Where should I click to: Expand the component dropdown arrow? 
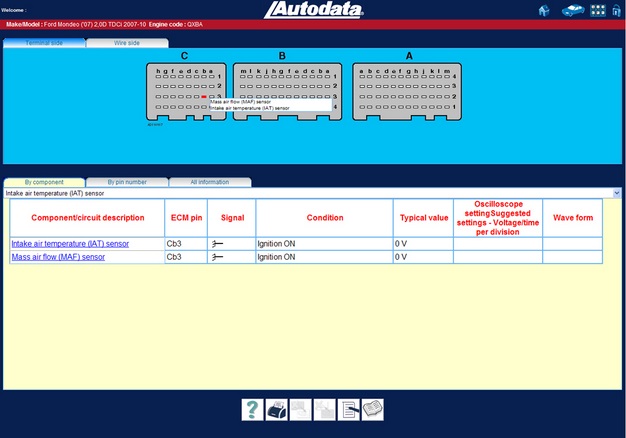pos(617,193)
